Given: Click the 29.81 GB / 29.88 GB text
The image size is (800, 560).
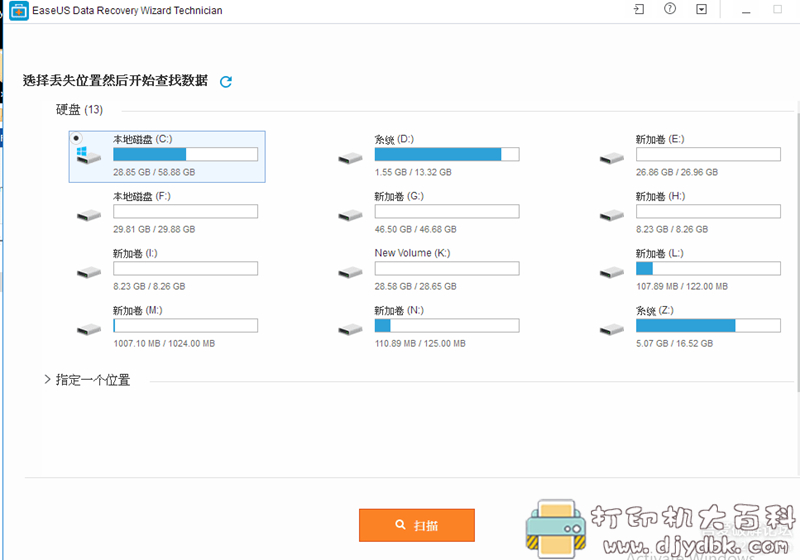Looking at the screenshot, I should tap(154, 230).
